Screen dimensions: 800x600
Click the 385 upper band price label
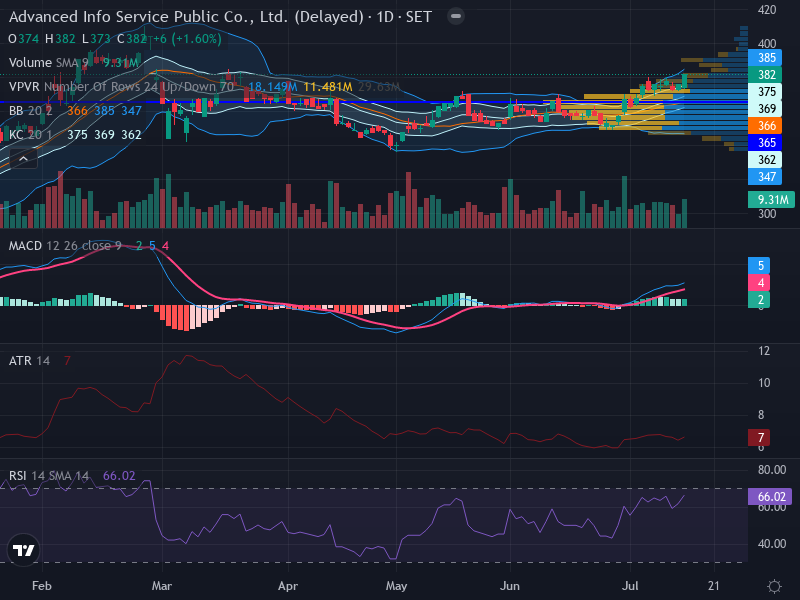765,58
